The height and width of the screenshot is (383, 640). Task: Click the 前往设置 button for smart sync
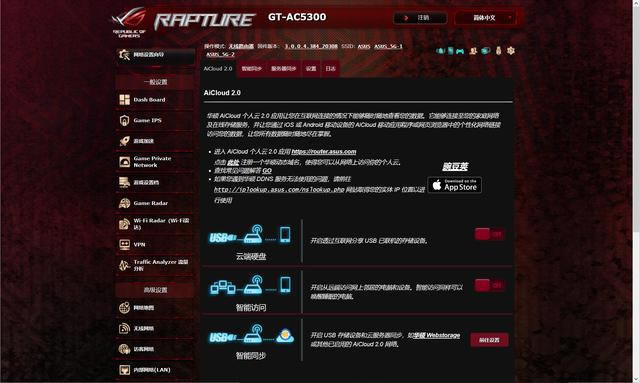point(489,340)
